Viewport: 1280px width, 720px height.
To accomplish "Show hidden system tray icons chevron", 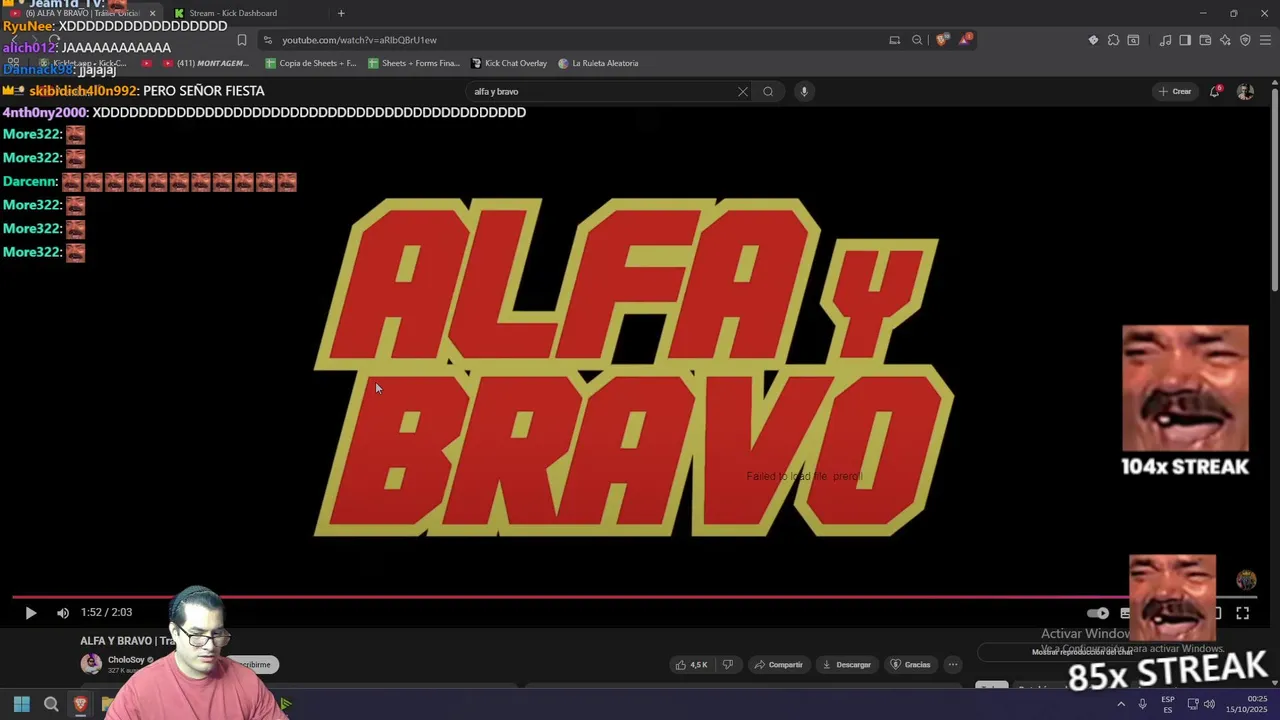I will pos(1121,704).
